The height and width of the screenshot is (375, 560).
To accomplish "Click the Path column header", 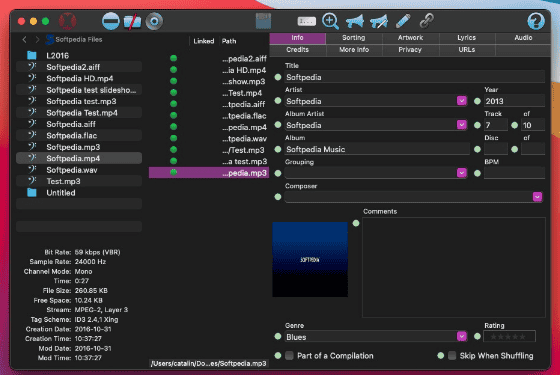I will click(229, 41).
